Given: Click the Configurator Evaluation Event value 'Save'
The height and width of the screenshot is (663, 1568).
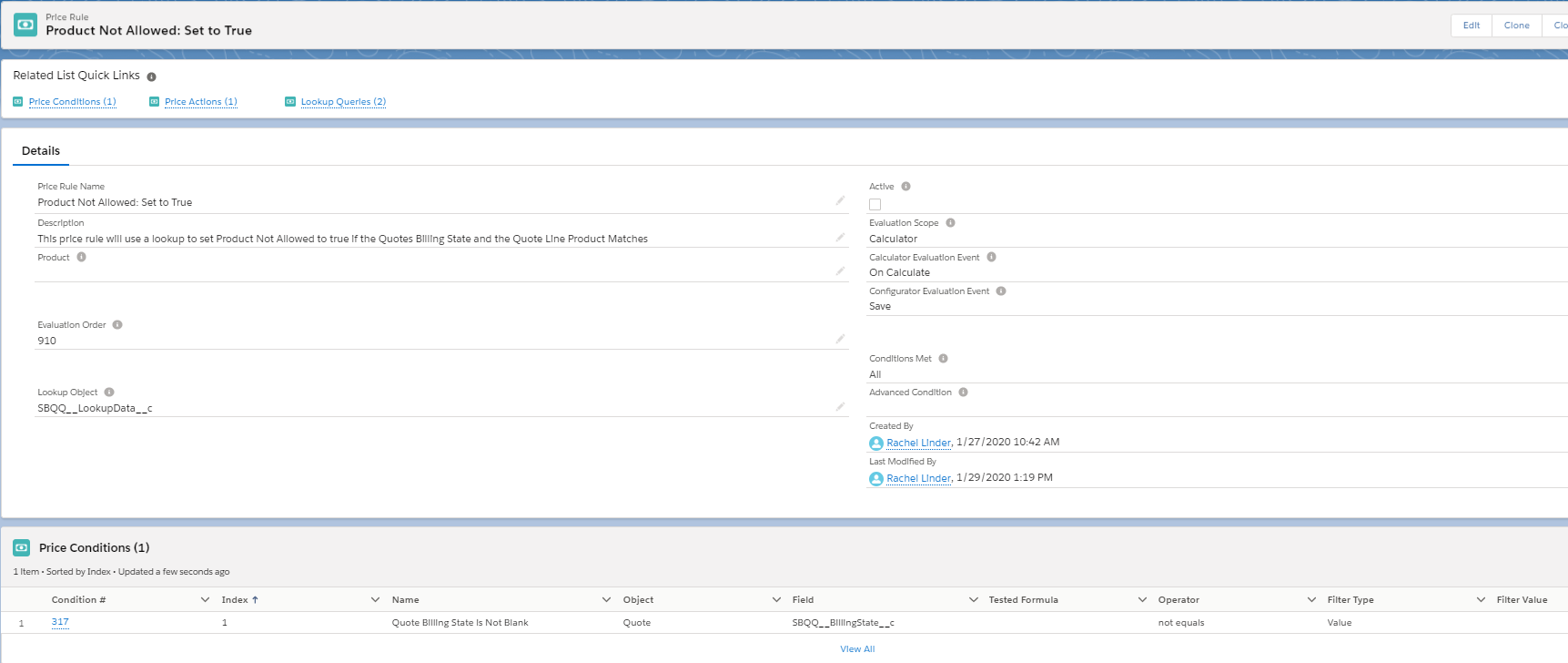Looking at the screenshot, I should click(880, 306).
